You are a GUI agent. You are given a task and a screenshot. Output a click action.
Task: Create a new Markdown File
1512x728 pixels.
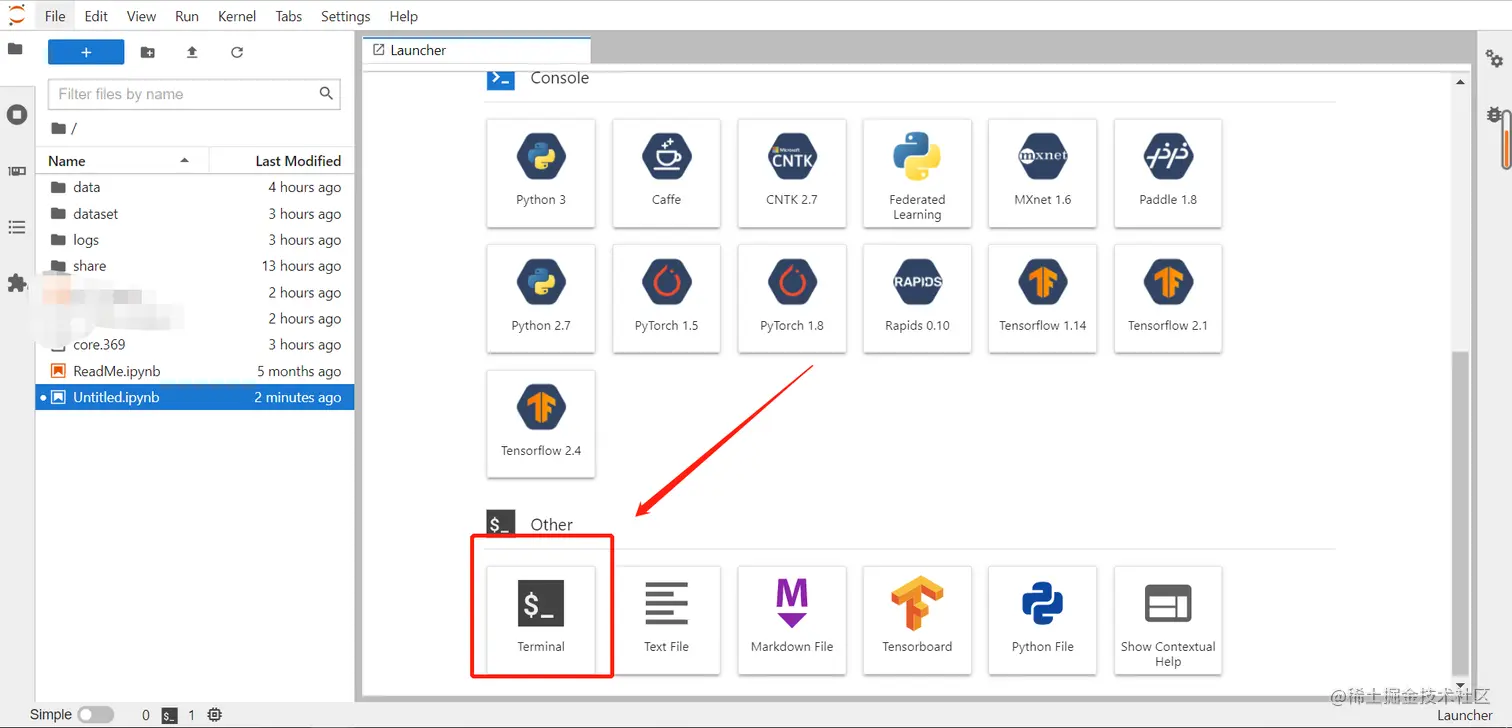792,619
